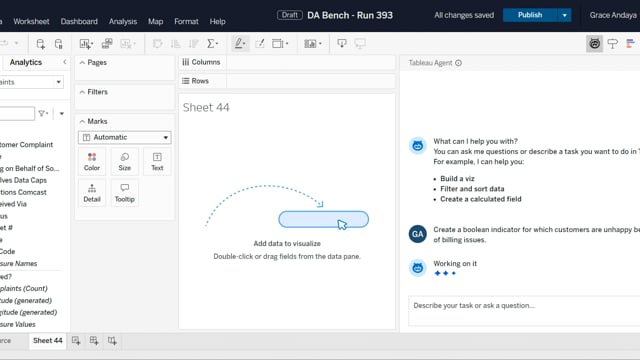Switch to the Analytics tab
Screen dimensions: 640x360
26,62
